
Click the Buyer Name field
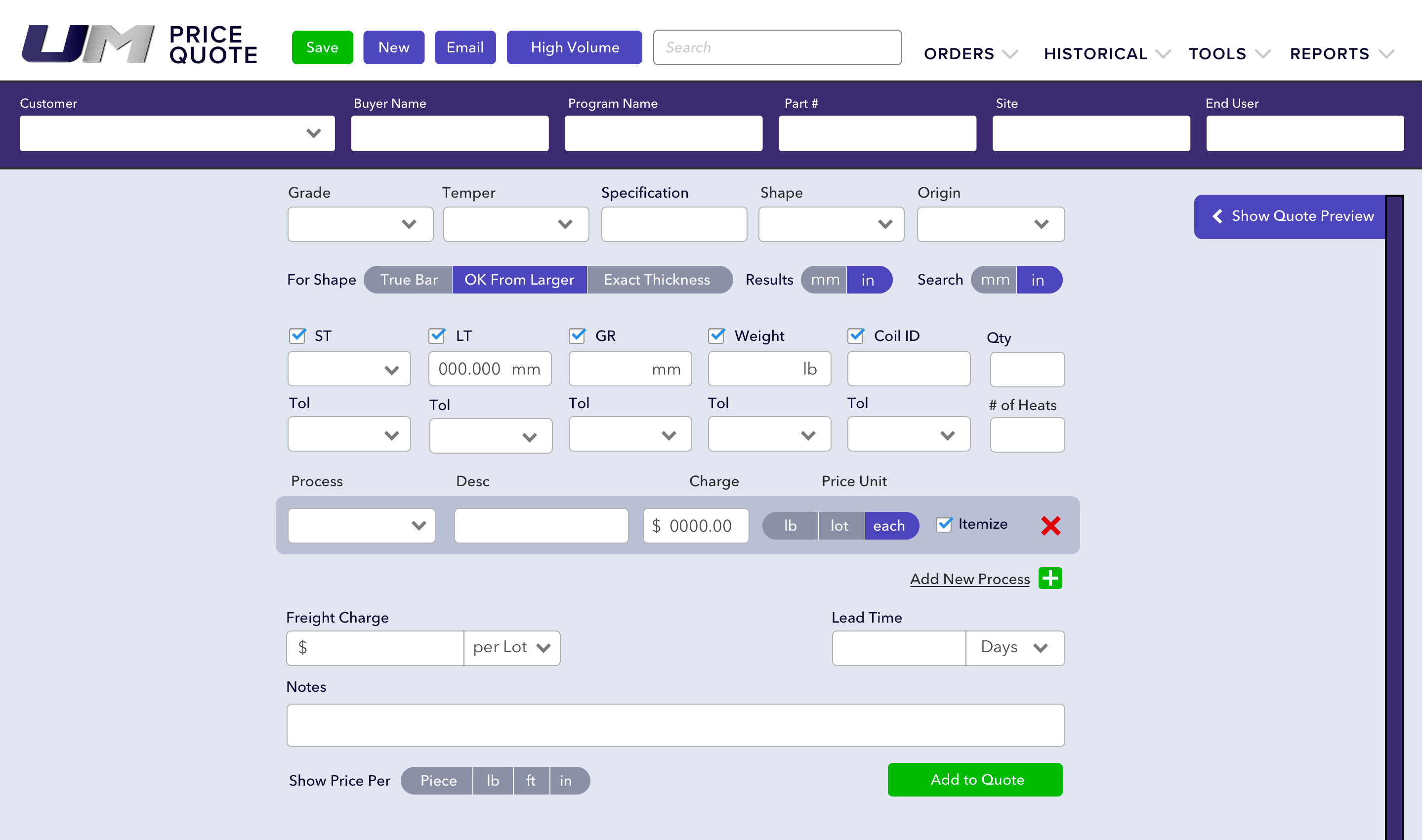coord(450,133)
